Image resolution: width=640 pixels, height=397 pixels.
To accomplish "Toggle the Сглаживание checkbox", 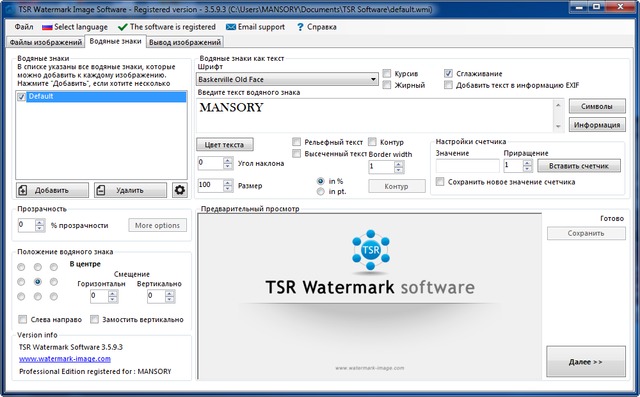I will [x=448, y=73].
